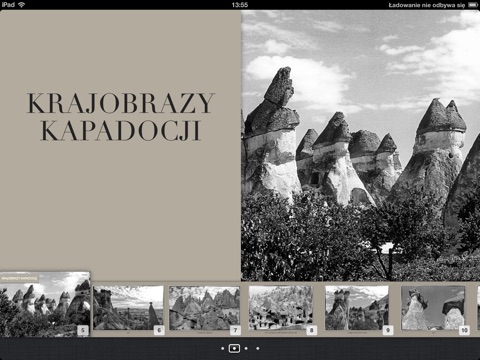Screen dimensions: 480x360
Task: Tap the partially visible thumbnail at strip's right edge
Action: point(478,308)
